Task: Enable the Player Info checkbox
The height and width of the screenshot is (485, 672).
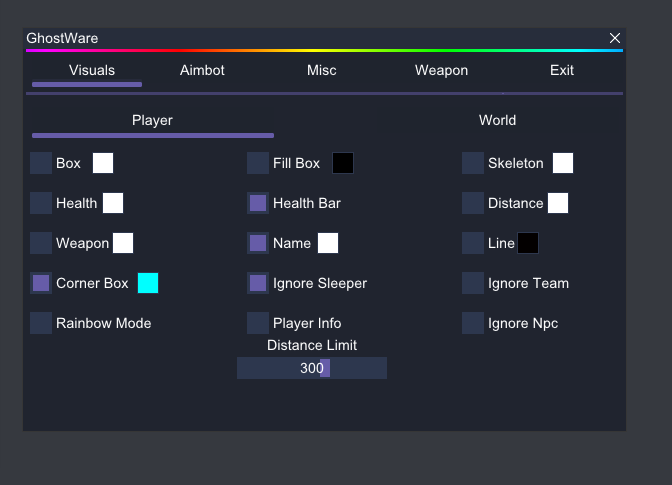Action: [258, 323]
